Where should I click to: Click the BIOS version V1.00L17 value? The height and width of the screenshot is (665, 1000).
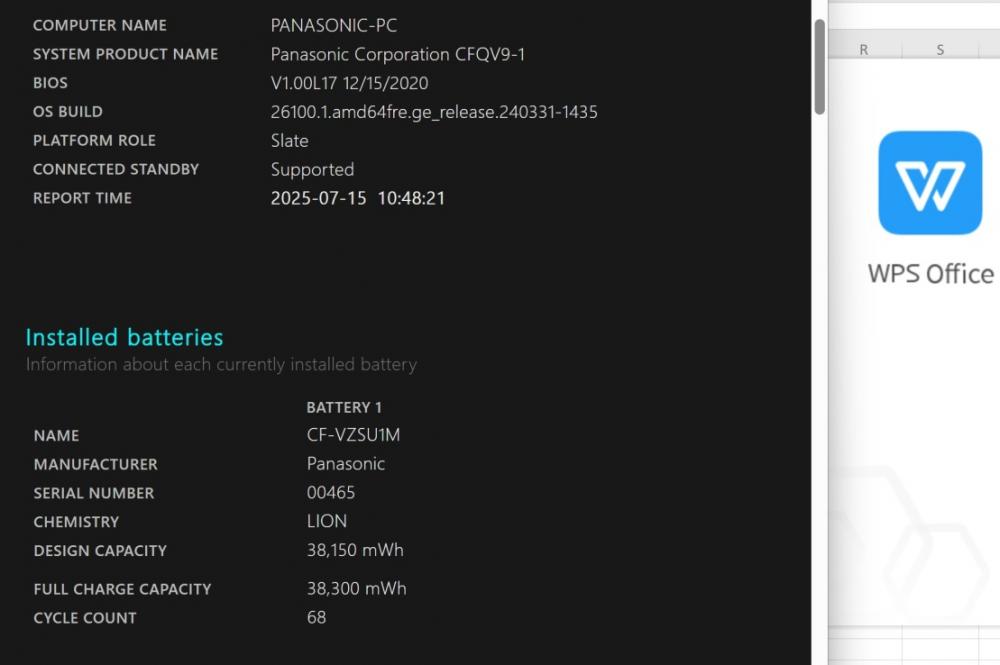point(349,84)
